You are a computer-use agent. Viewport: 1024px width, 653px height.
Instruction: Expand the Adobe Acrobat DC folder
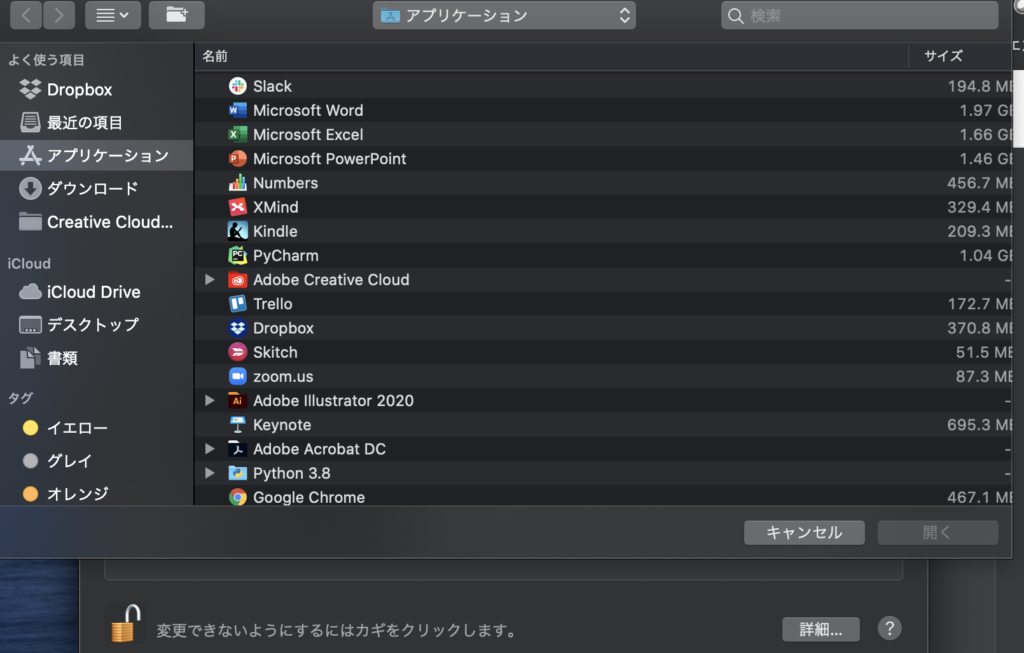pyautogui.click(x=210, y=449)
